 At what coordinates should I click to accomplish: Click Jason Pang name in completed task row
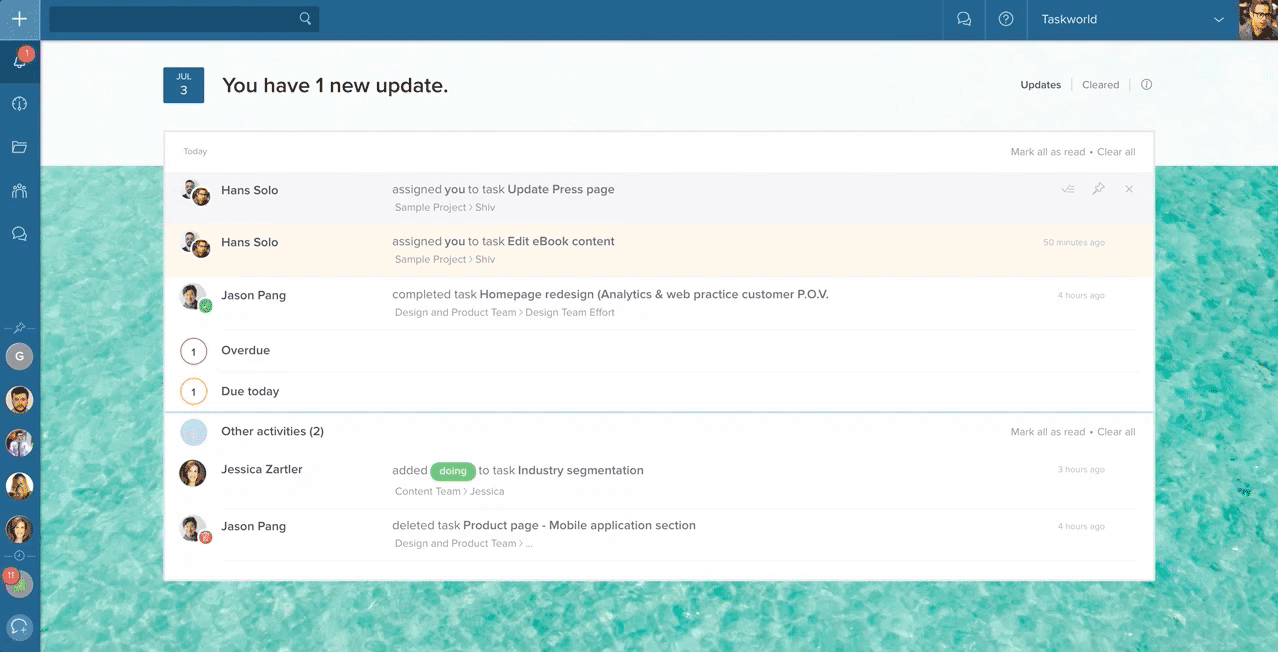253,295
